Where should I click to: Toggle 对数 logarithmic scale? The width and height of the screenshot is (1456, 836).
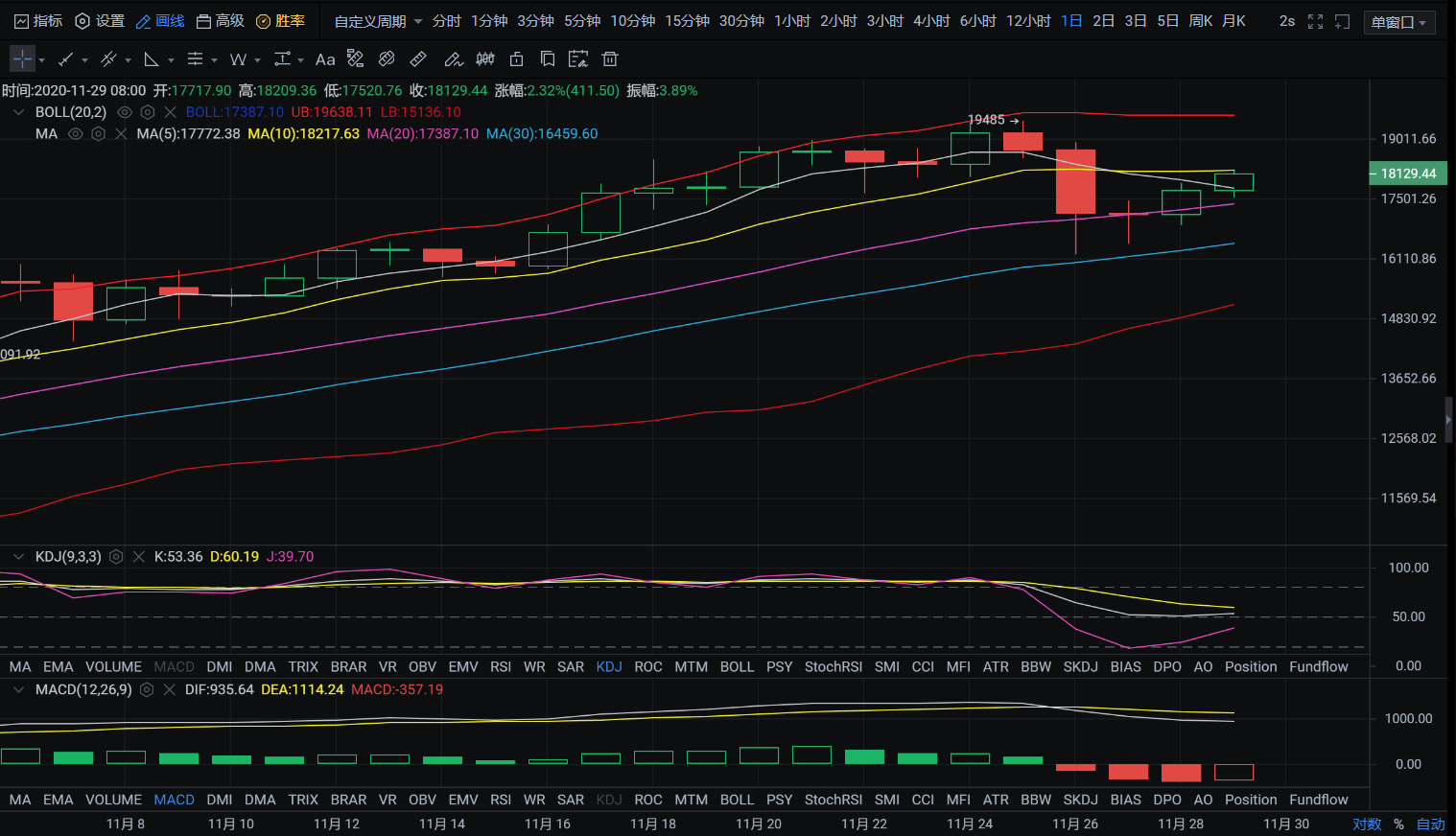(x=1366, y=824)
